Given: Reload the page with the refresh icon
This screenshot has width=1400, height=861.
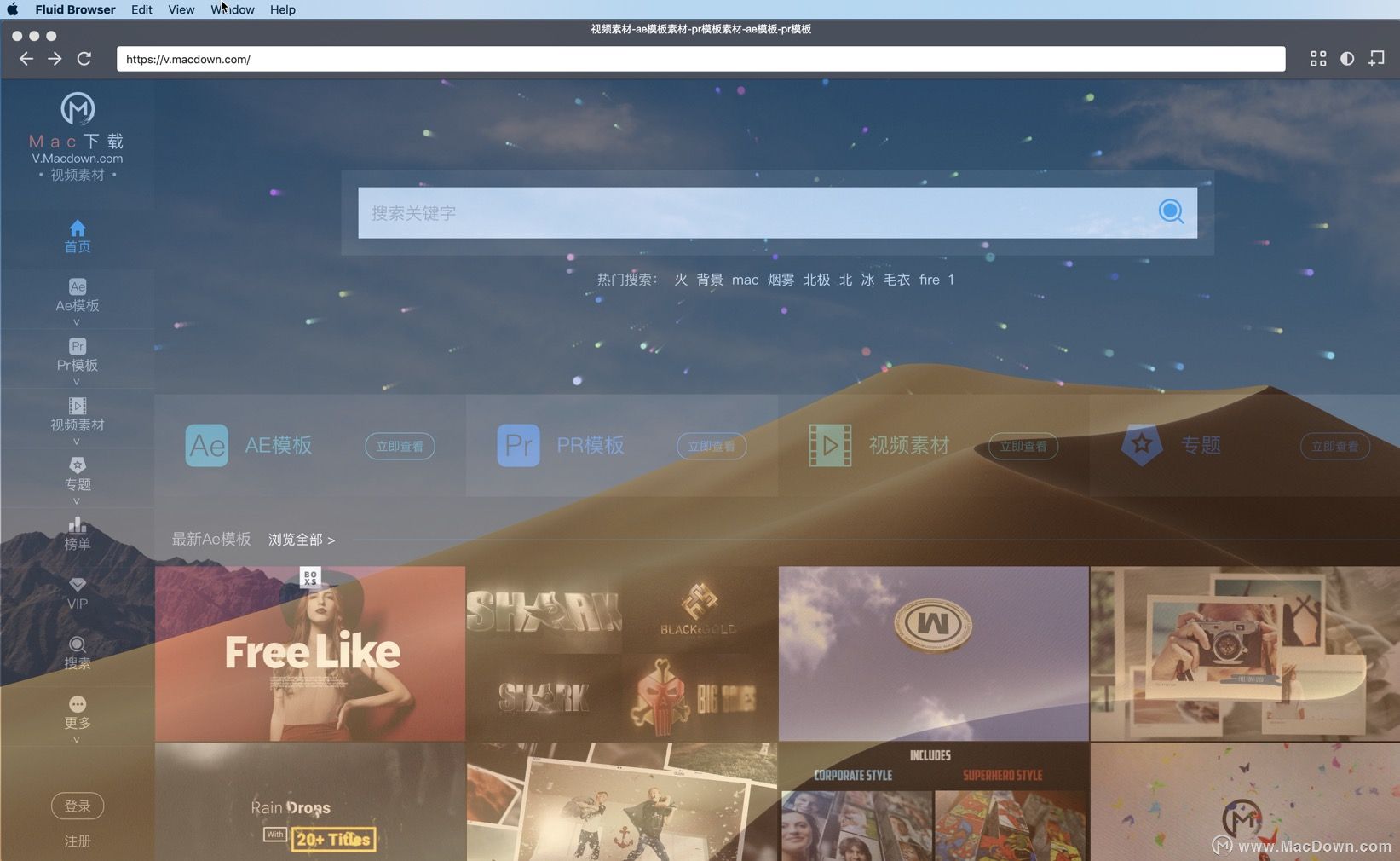Looking at the screenshot, I should tap(84, 59).
